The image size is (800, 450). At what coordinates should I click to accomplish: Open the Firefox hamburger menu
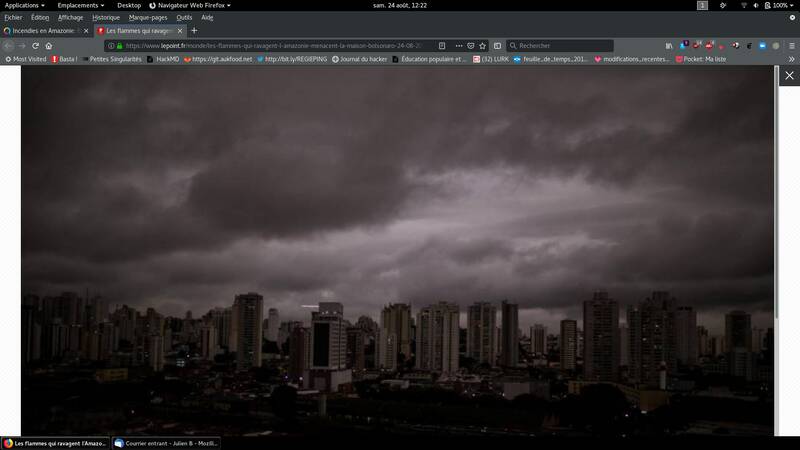pos(791,45)
